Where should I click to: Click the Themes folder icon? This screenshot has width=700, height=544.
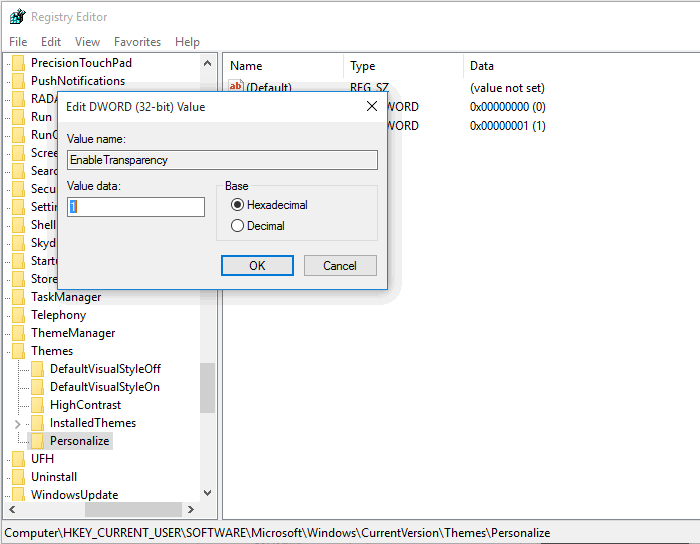[x=19, y=351]
